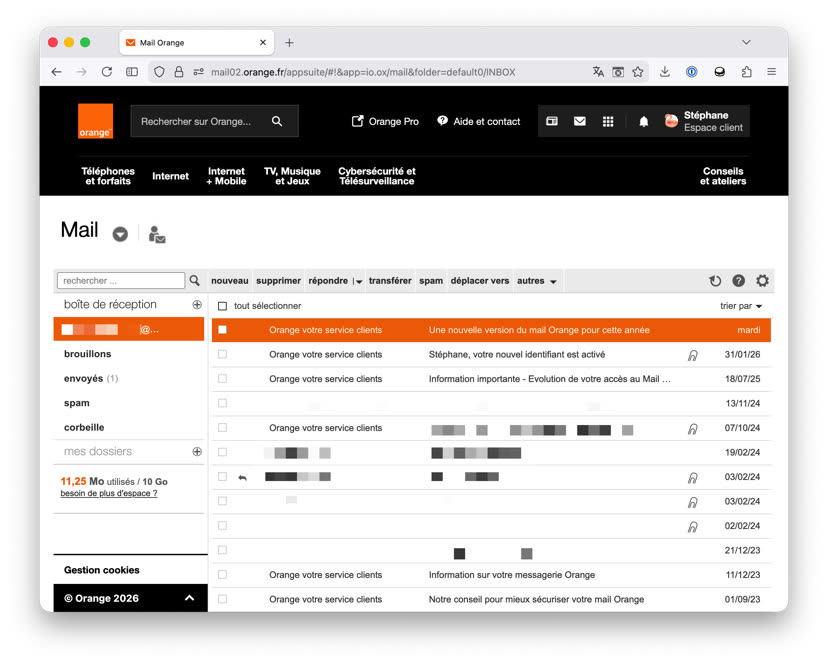This screenshot has height=664, width=828.
Task: Click the mail search magnifier icon
Action: (x=194, y=280)
